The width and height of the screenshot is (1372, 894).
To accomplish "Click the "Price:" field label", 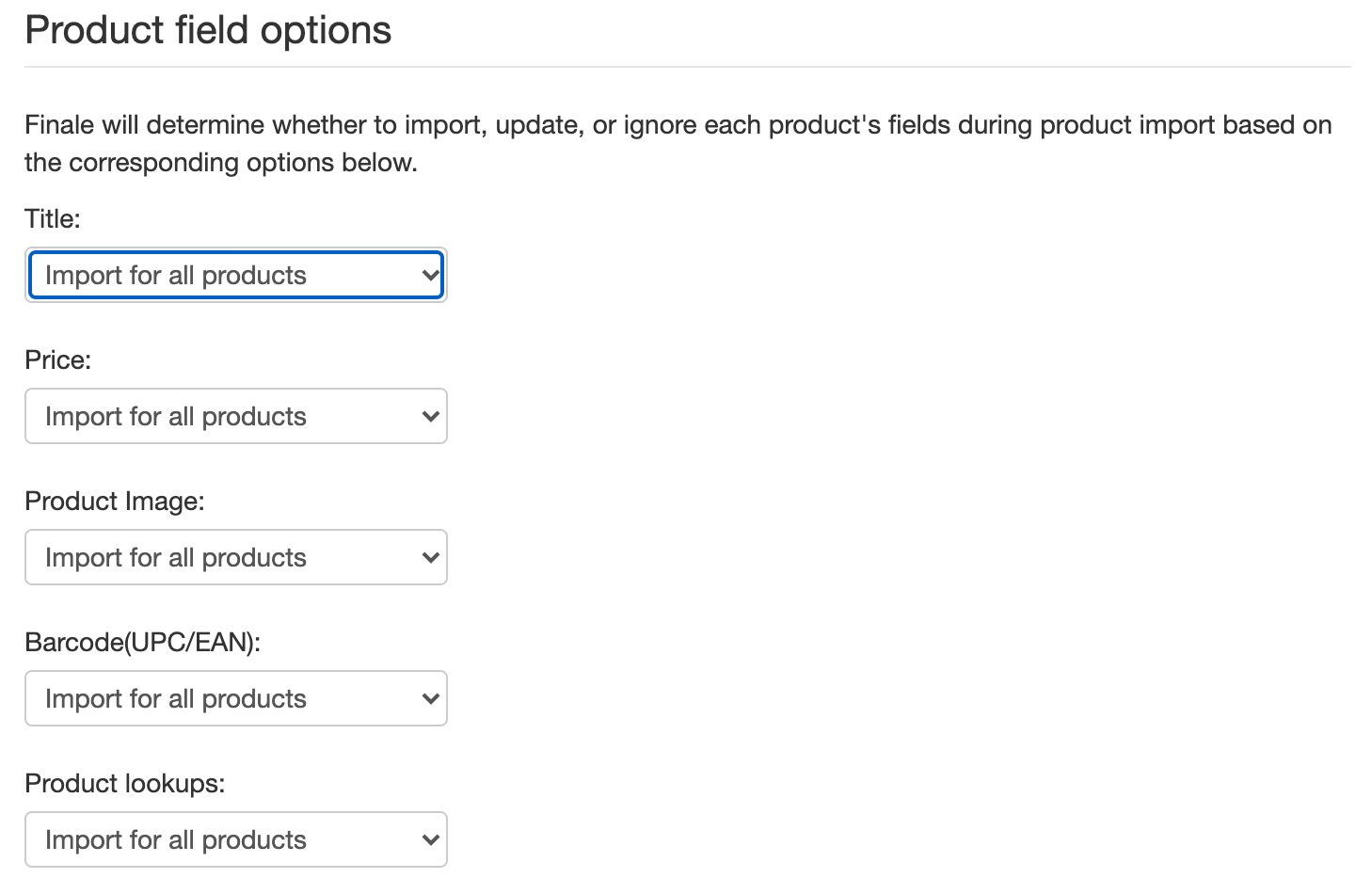I will coord(58,359).
